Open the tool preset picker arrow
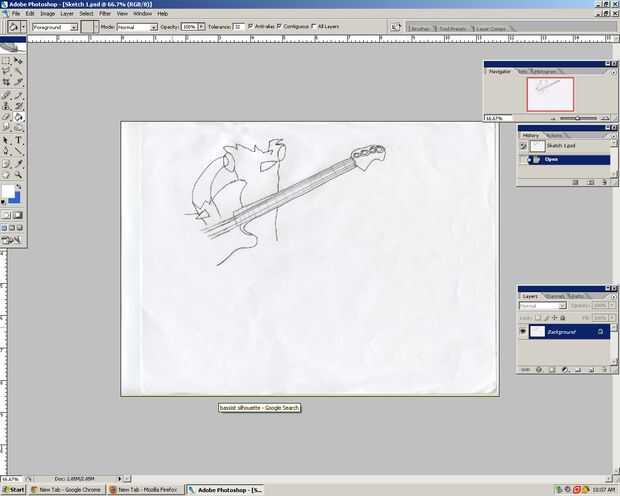The height and width of the screenshot is (496, 620). (x=23, y=27)
